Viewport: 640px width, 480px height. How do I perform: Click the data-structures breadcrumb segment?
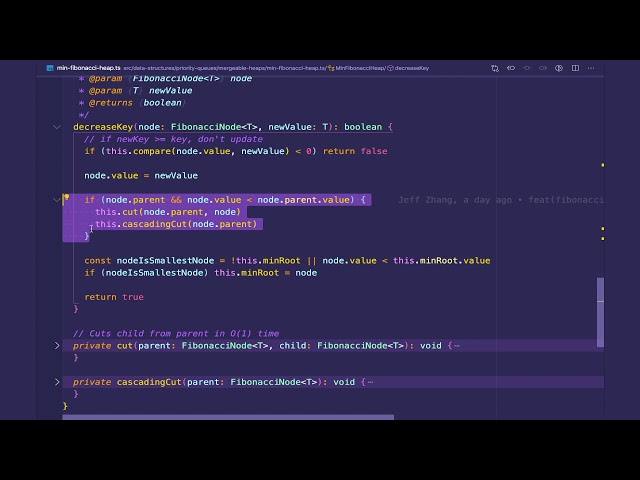point(153,68)
